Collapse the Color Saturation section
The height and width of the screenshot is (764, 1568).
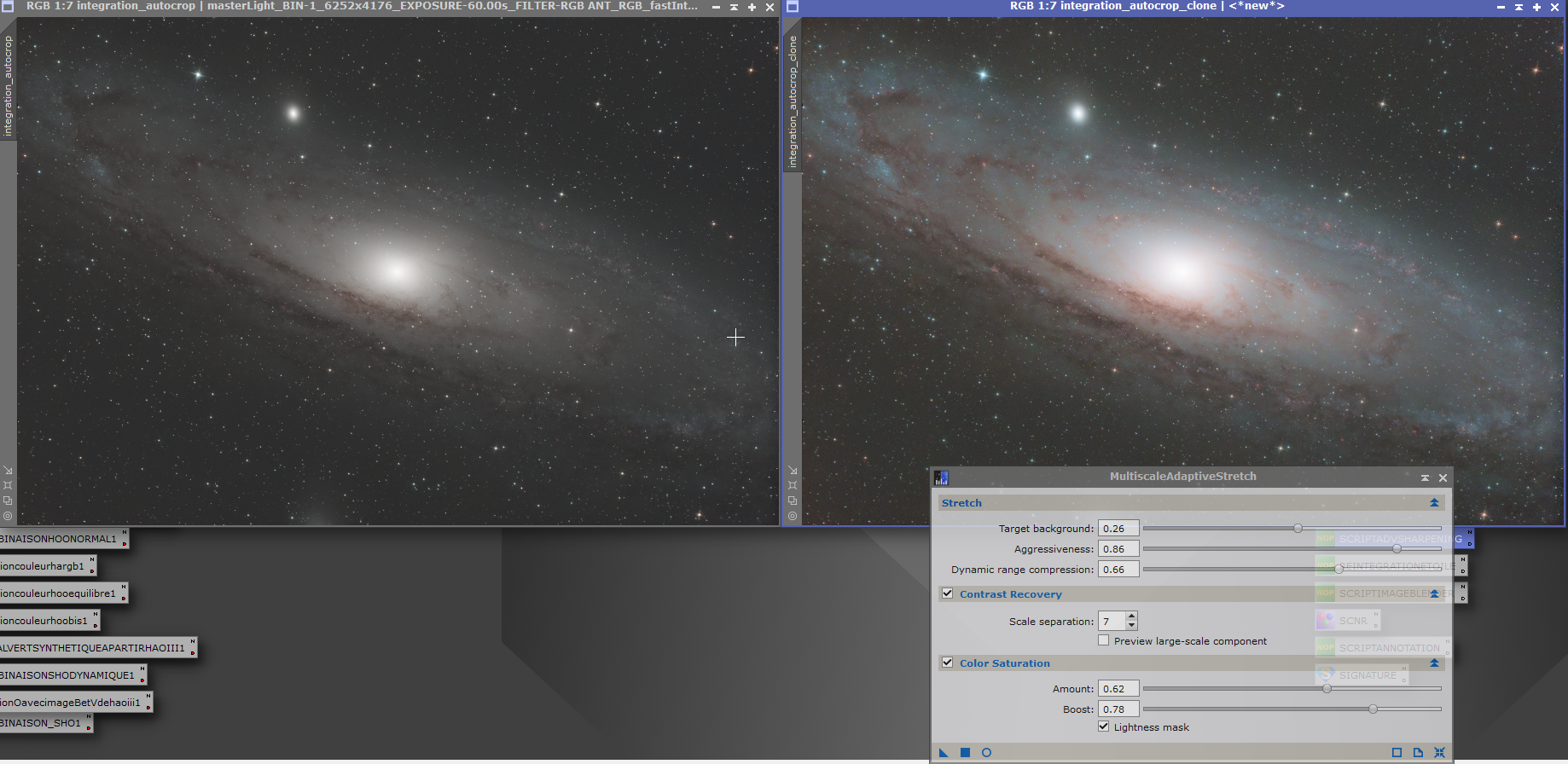pyautogui.click(x=1434, y=663)
